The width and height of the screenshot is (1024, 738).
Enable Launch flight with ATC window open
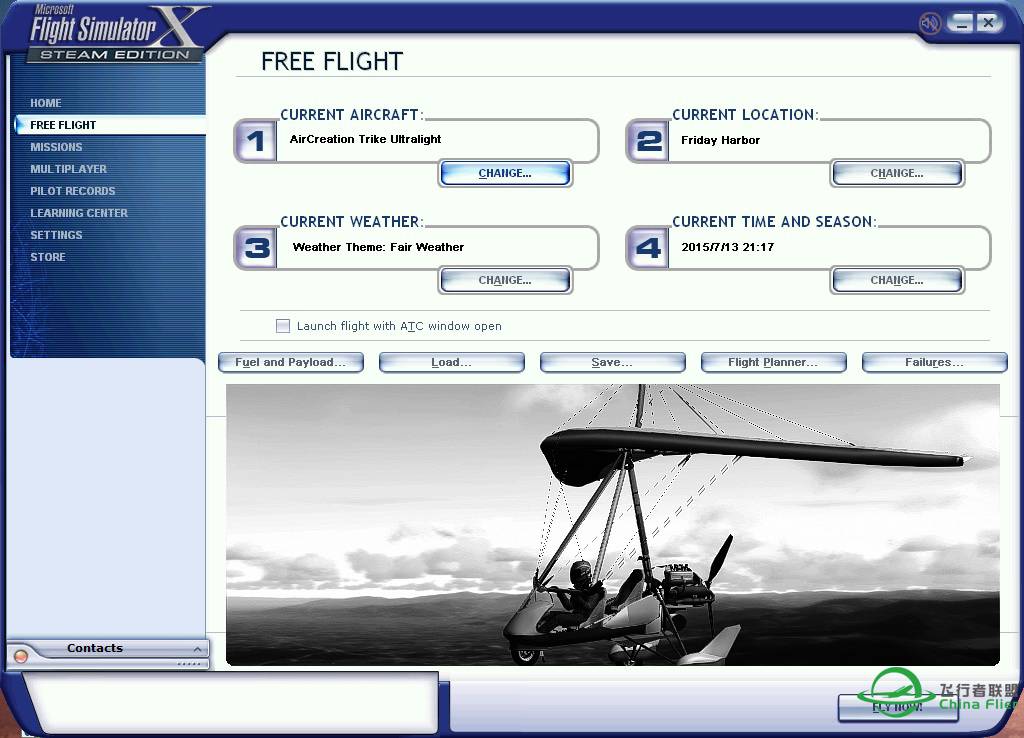tap(283, 326)
